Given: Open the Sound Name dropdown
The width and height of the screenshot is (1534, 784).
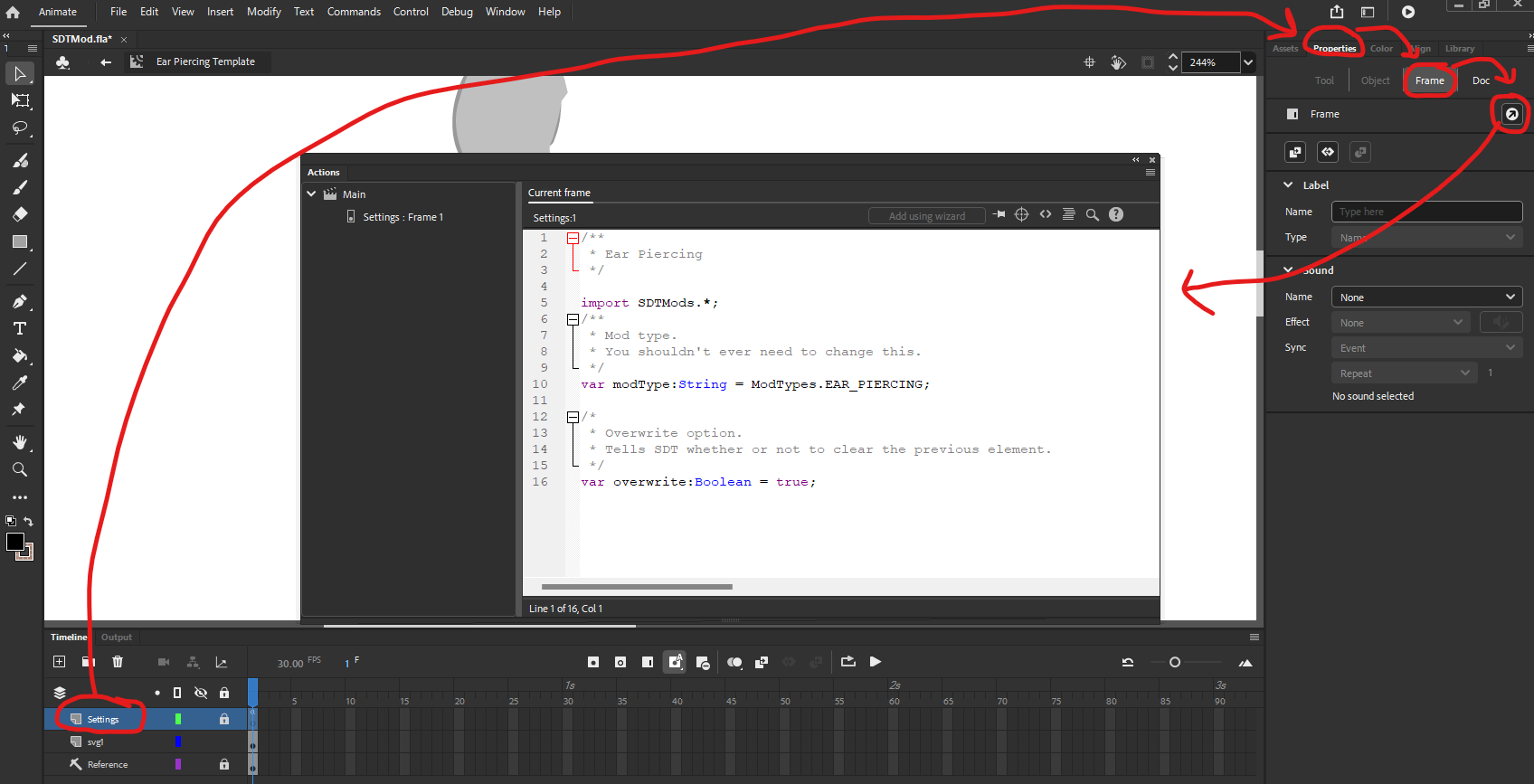Looking at the screenshot, I should [x=1426, y=298].
